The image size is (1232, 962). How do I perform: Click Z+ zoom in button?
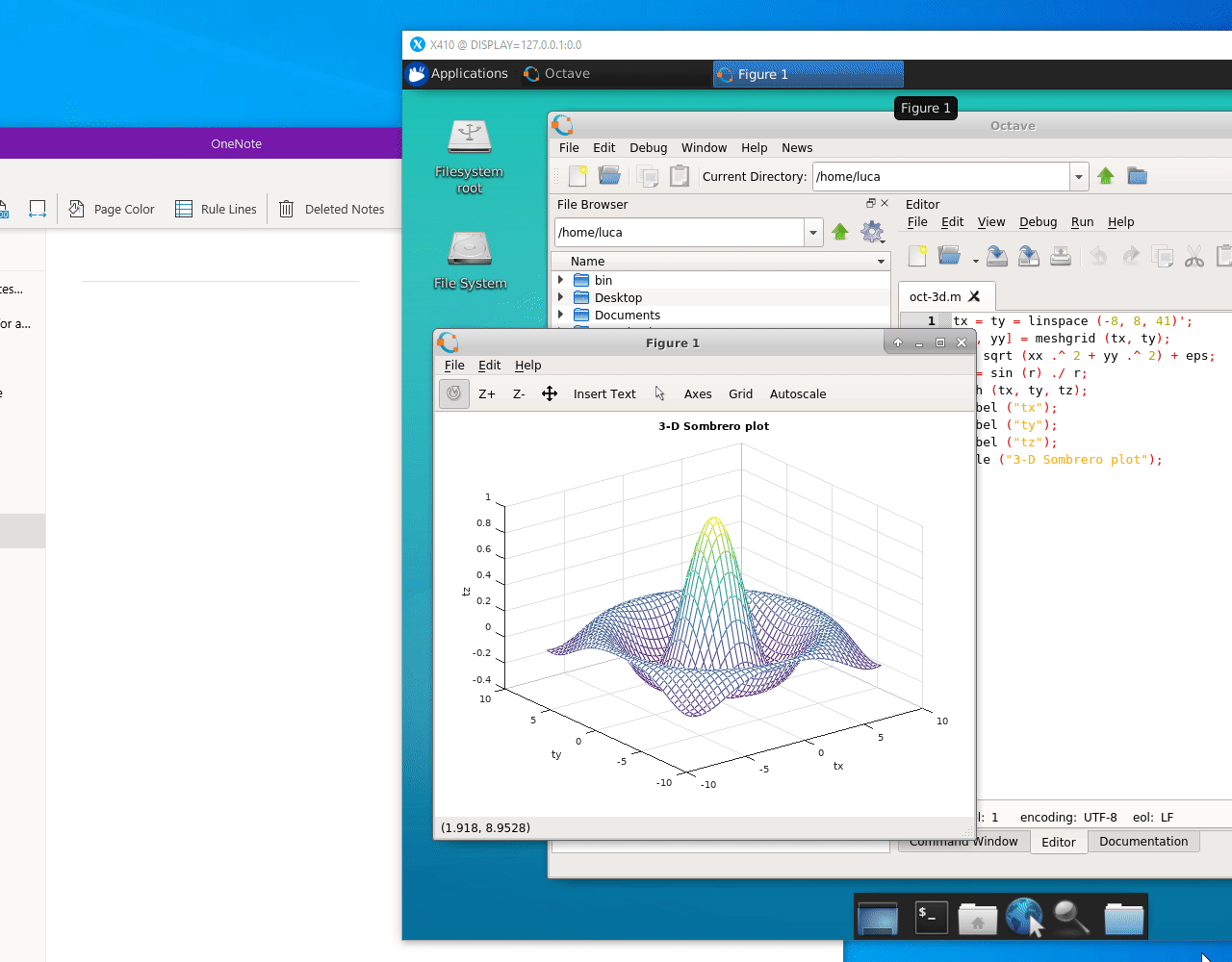(x=487, y=393)
